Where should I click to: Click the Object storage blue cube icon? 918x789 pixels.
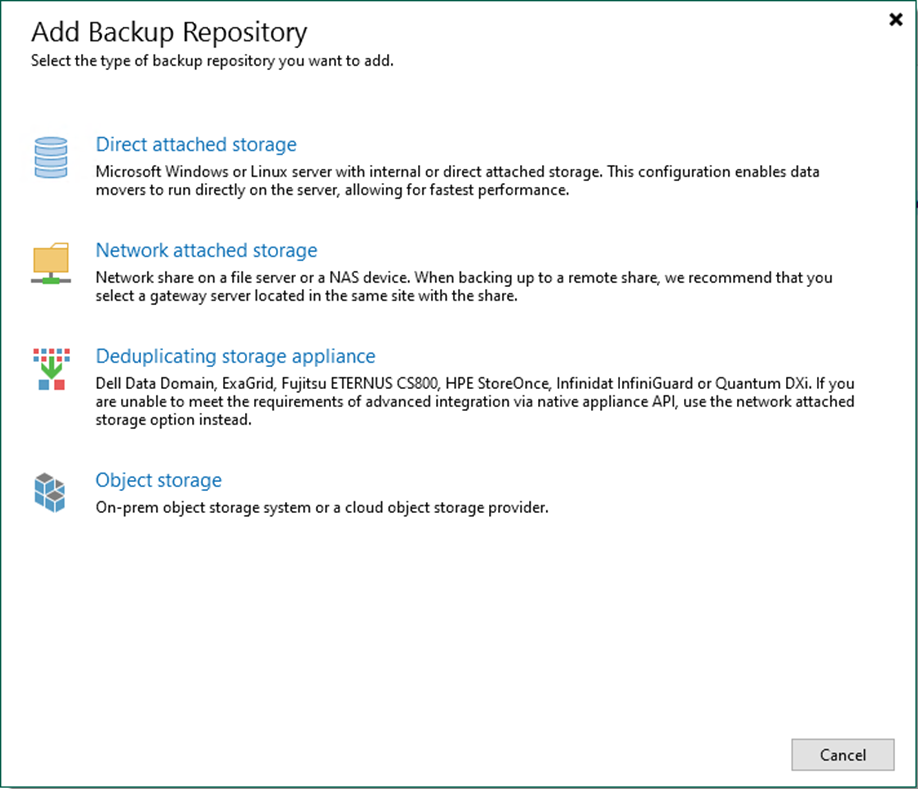51,492
